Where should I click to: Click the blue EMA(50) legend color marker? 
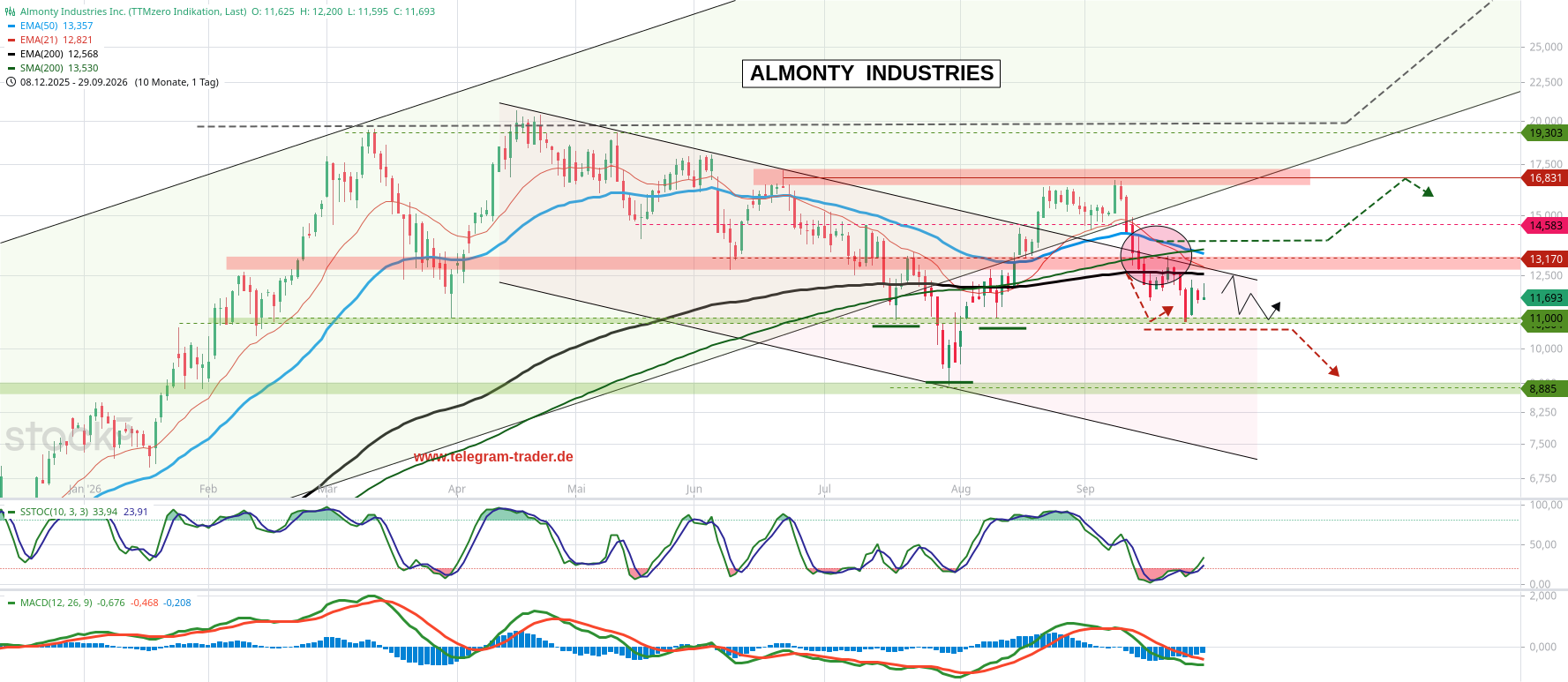(11, 26)
